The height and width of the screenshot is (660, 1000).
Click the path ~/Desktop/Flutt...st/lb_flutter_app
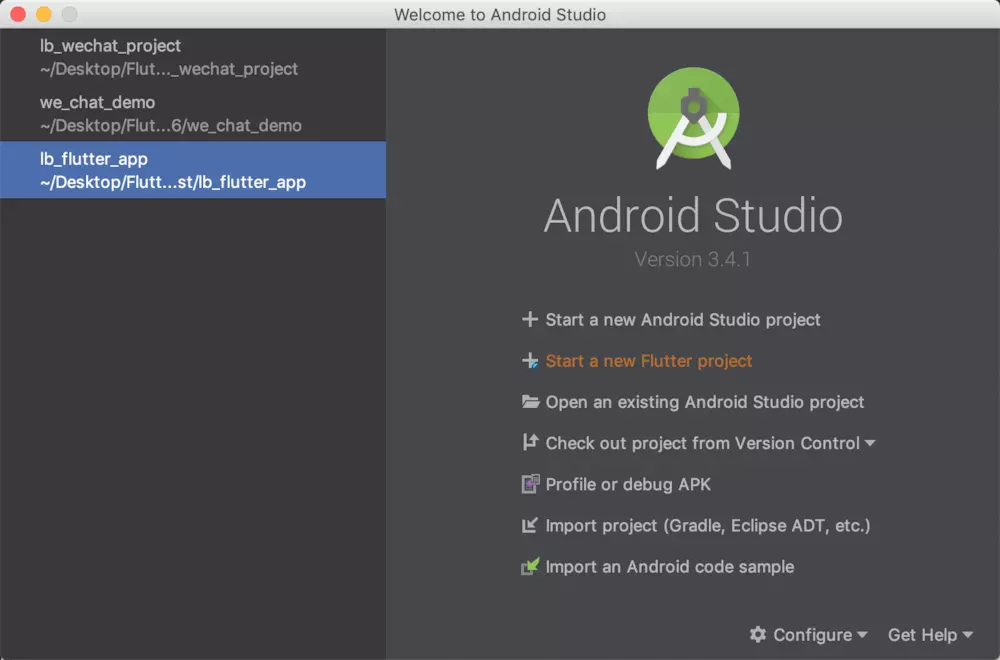coord(173,182)
